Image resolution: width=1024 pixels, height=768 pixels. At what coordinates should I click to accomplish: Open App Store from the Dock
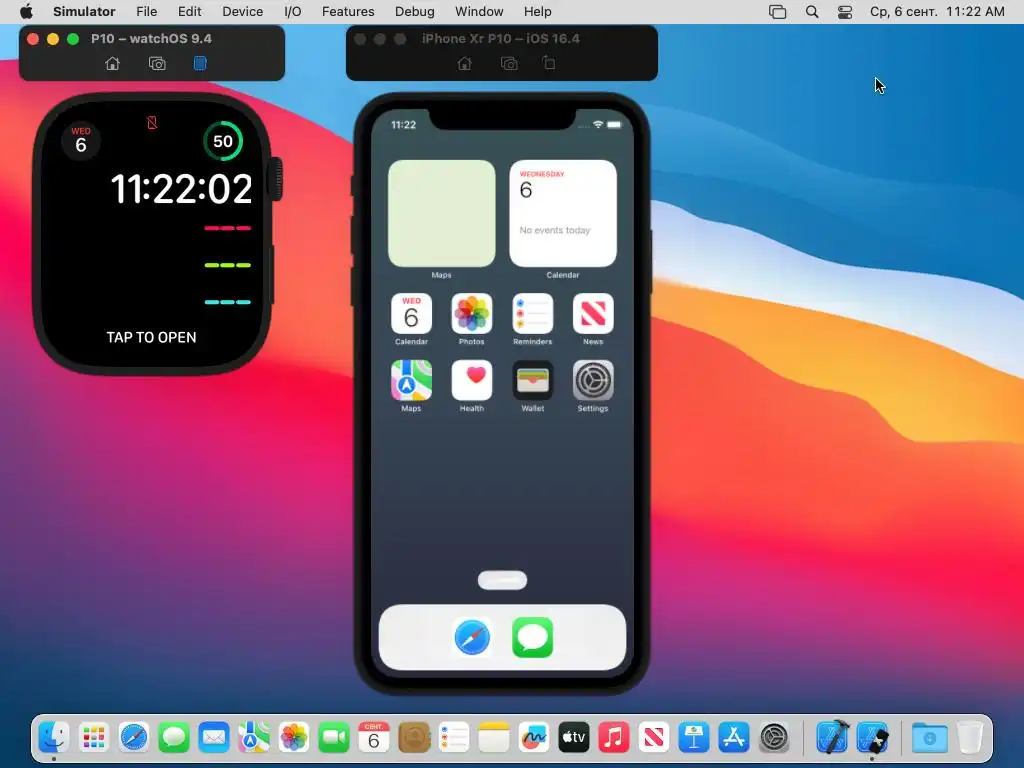[x=733, y=738]
